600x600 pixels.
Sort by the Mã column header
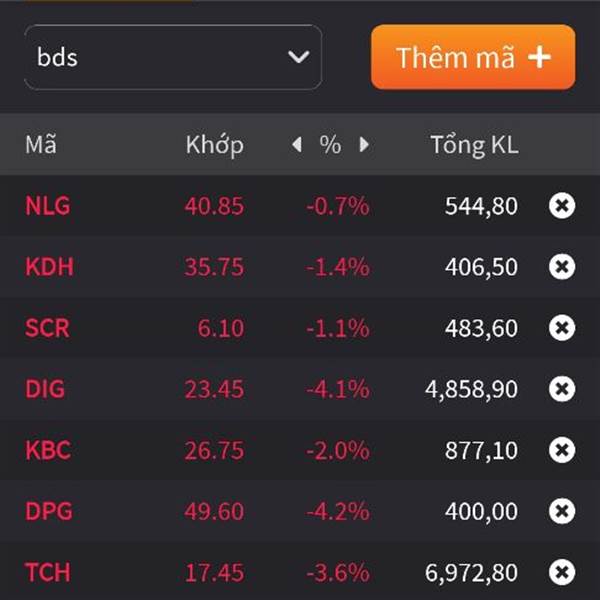click(x=41, y=145)
